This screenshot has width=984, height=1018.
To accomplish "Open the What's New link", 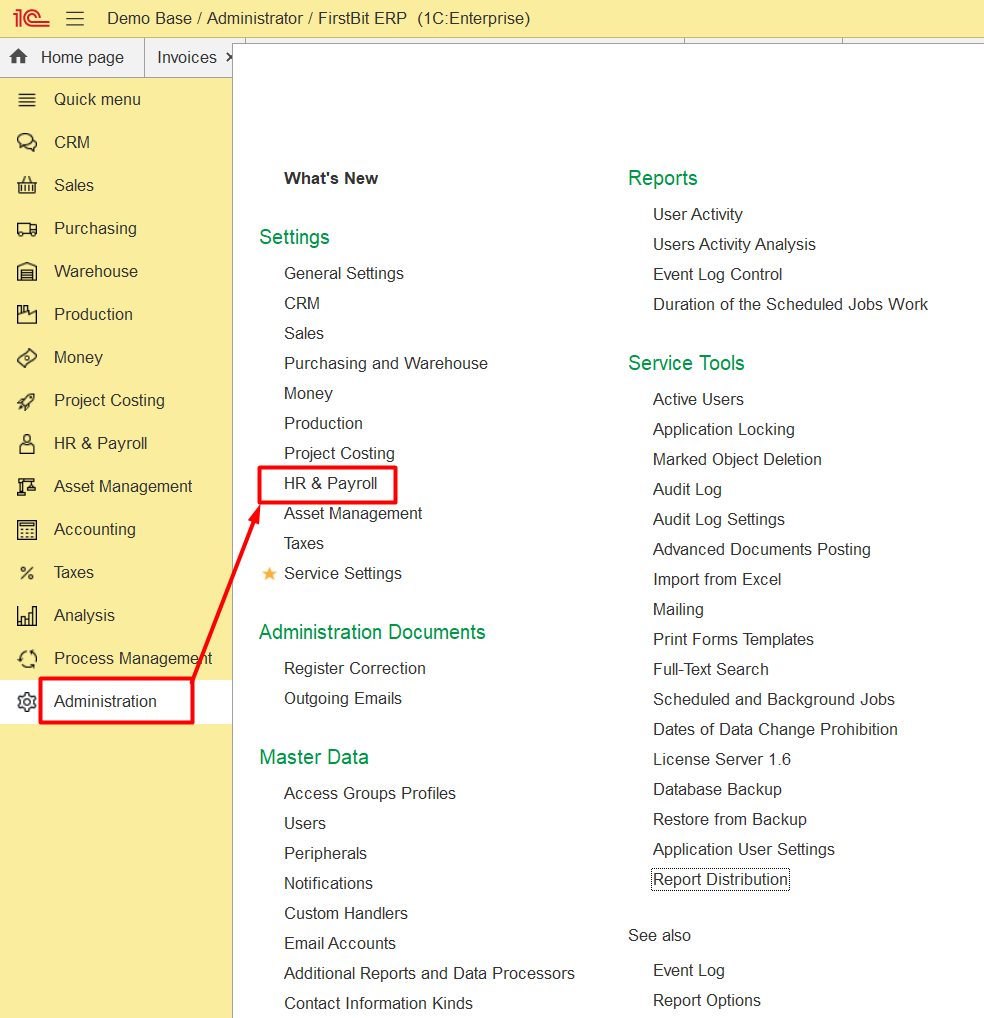I will [x=331, y=178].
